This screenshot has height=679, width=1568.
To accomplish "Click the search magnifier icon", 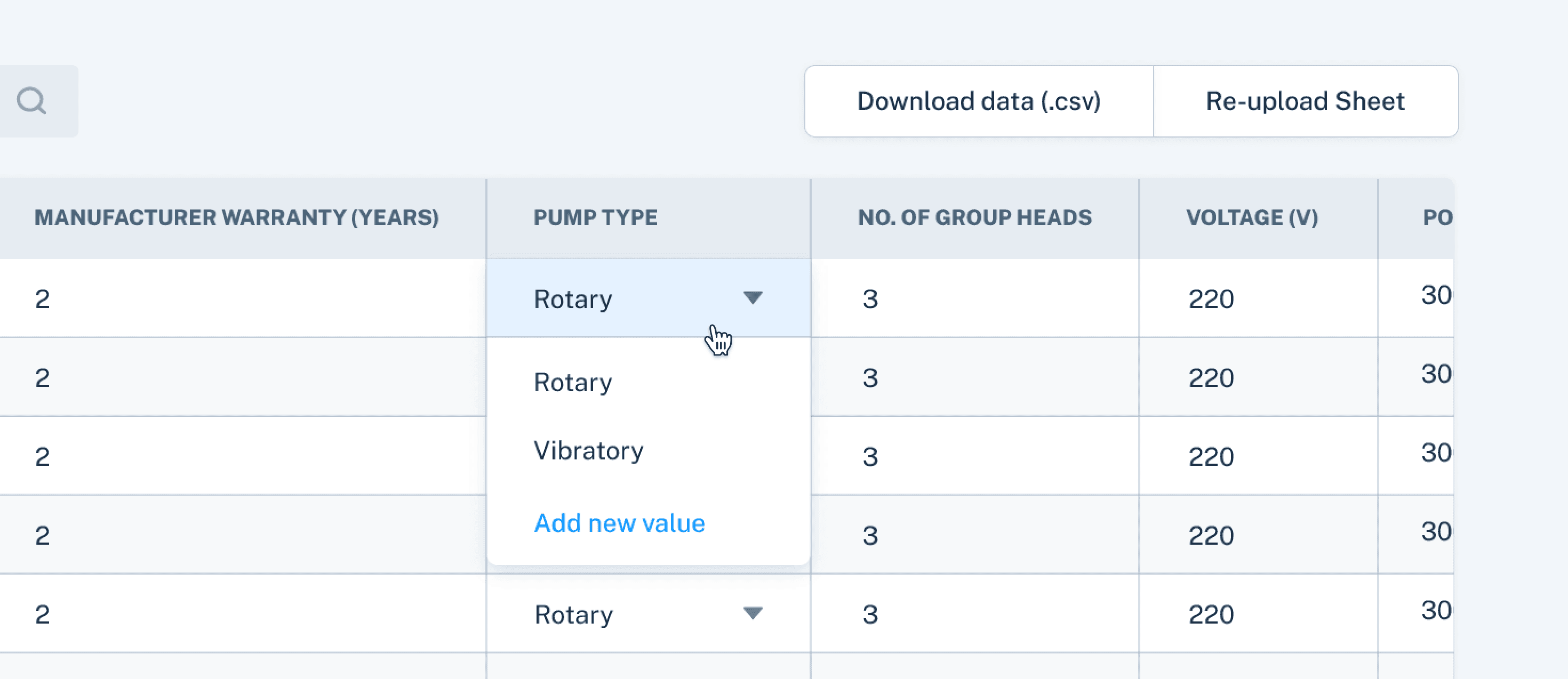I will coord(31,101).
